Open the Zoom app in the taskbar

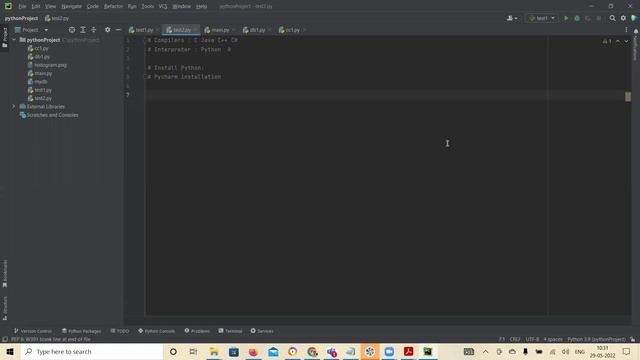(x=389, y=351)
